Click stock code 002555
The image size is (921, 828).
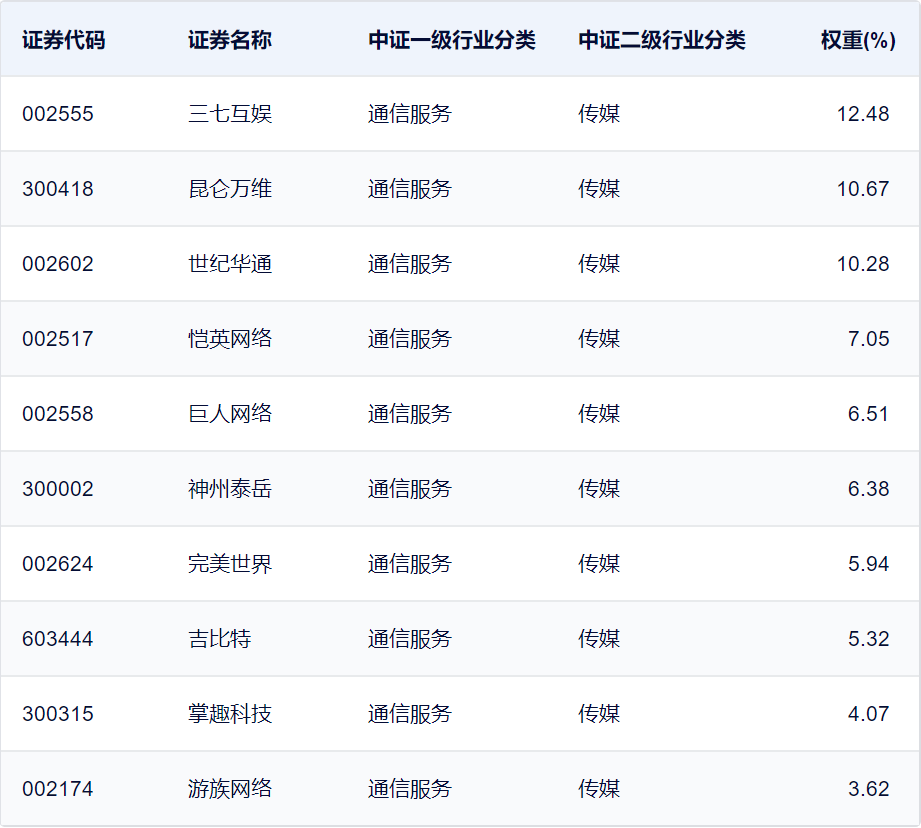pyautogui.click(x=58, y=114)
